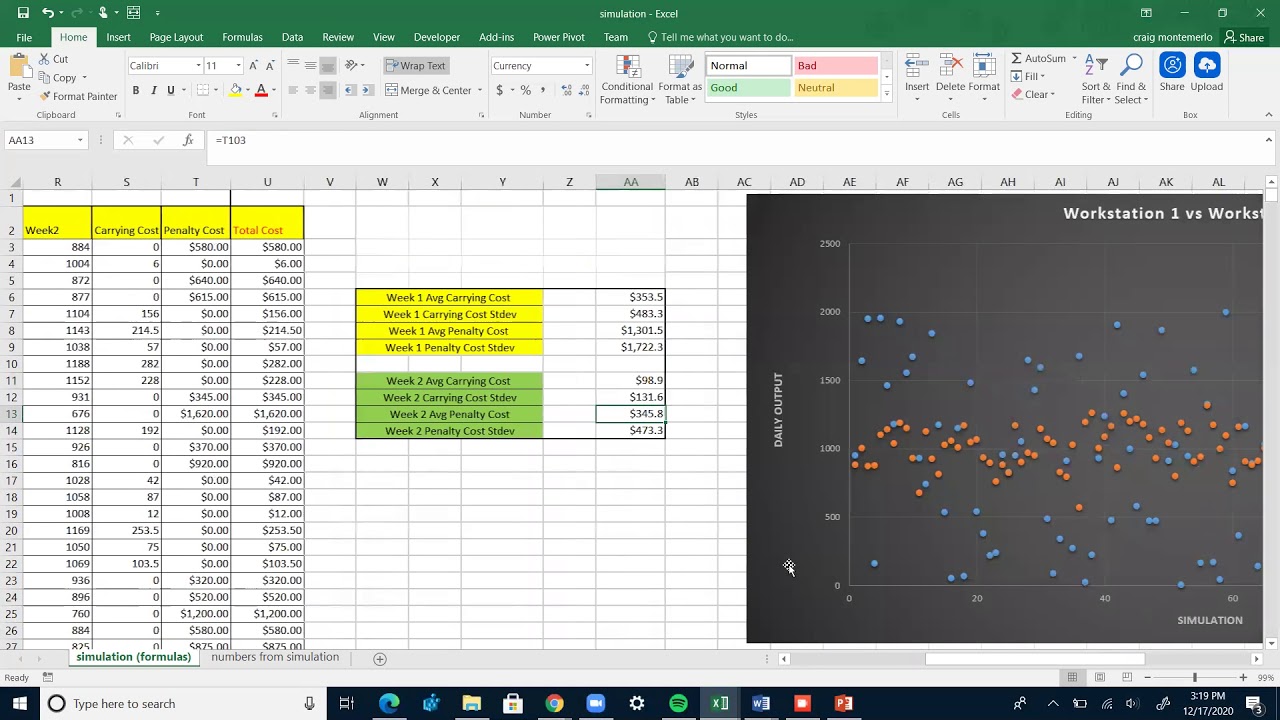Apply the Good cell style

point(748,88)
